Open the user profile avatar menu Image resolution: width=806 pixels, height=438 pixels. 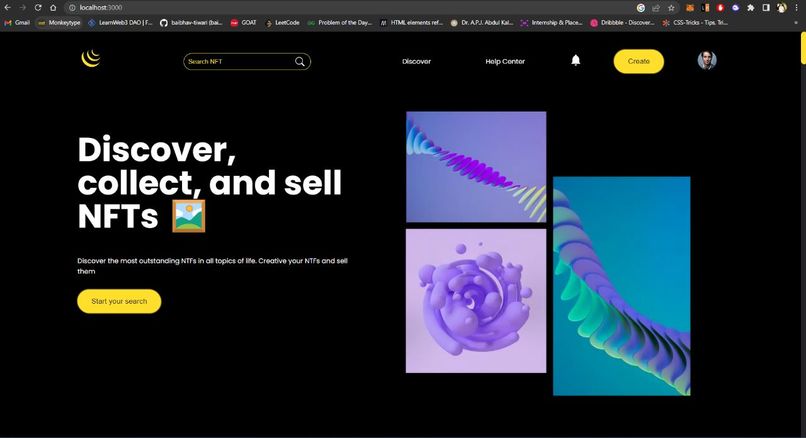(707, 60)
